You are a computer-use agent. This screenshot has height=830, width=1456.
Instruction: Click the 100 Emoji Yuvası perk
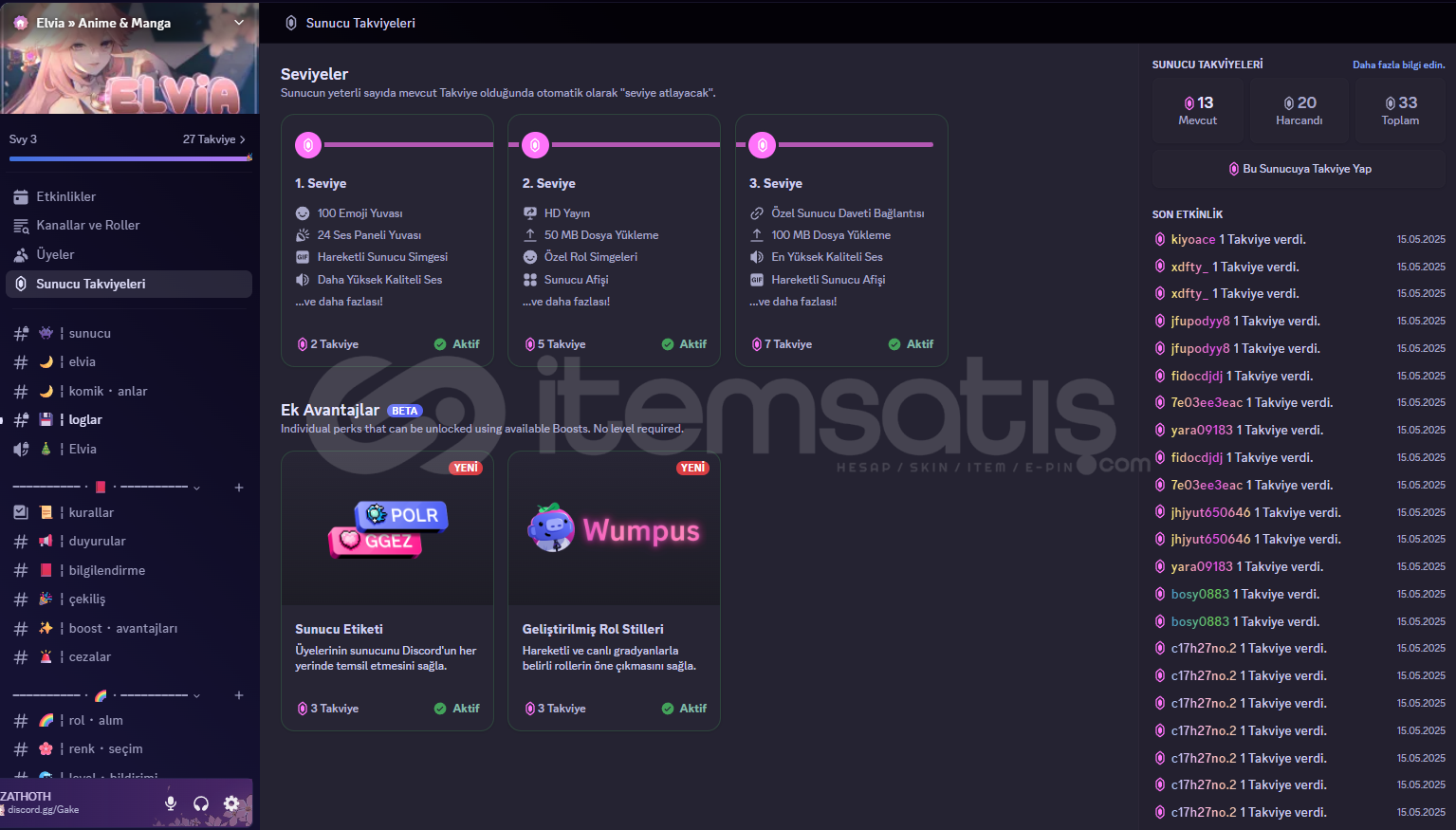pos(349,213)
